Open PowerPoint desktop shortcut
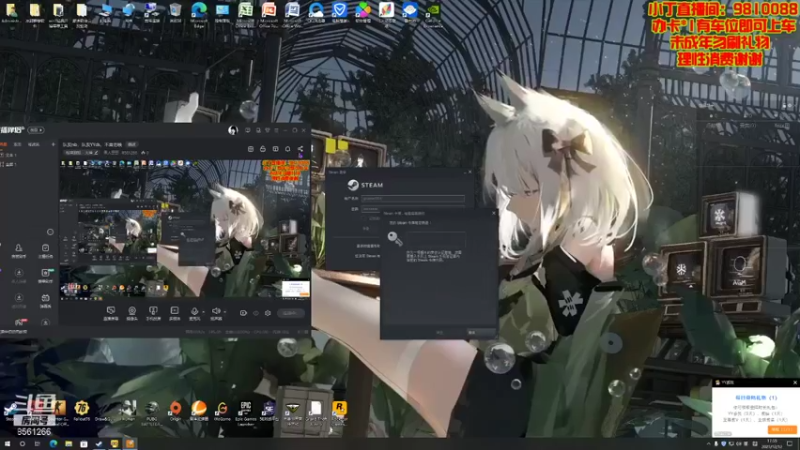Viewport: 800px width, 450px height. coord(269,14)
